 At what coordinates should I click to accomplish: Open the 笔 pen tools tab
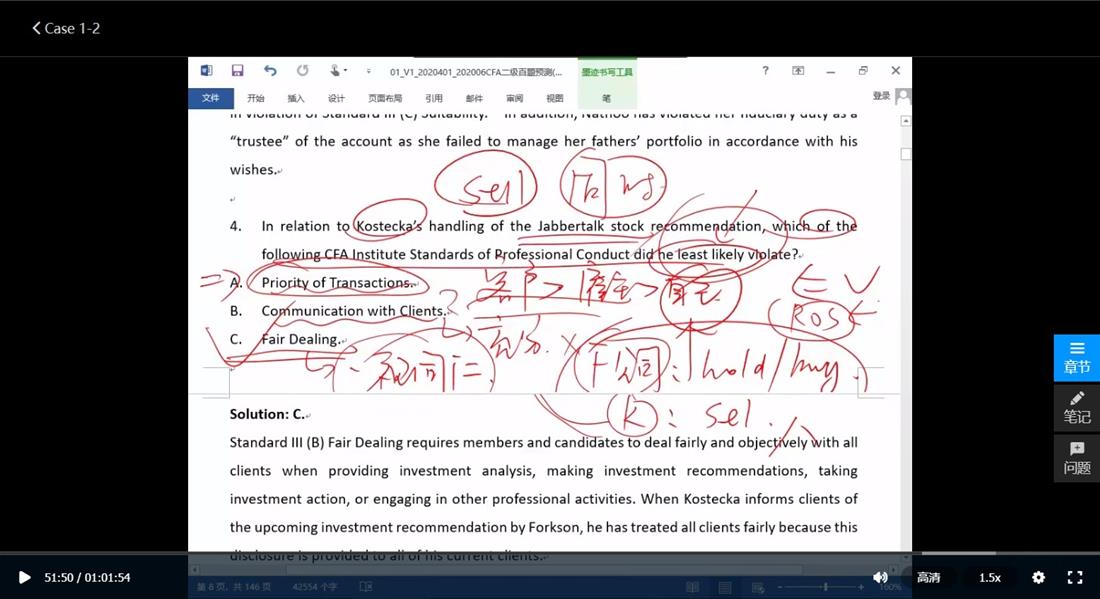[x=607, y=98]
